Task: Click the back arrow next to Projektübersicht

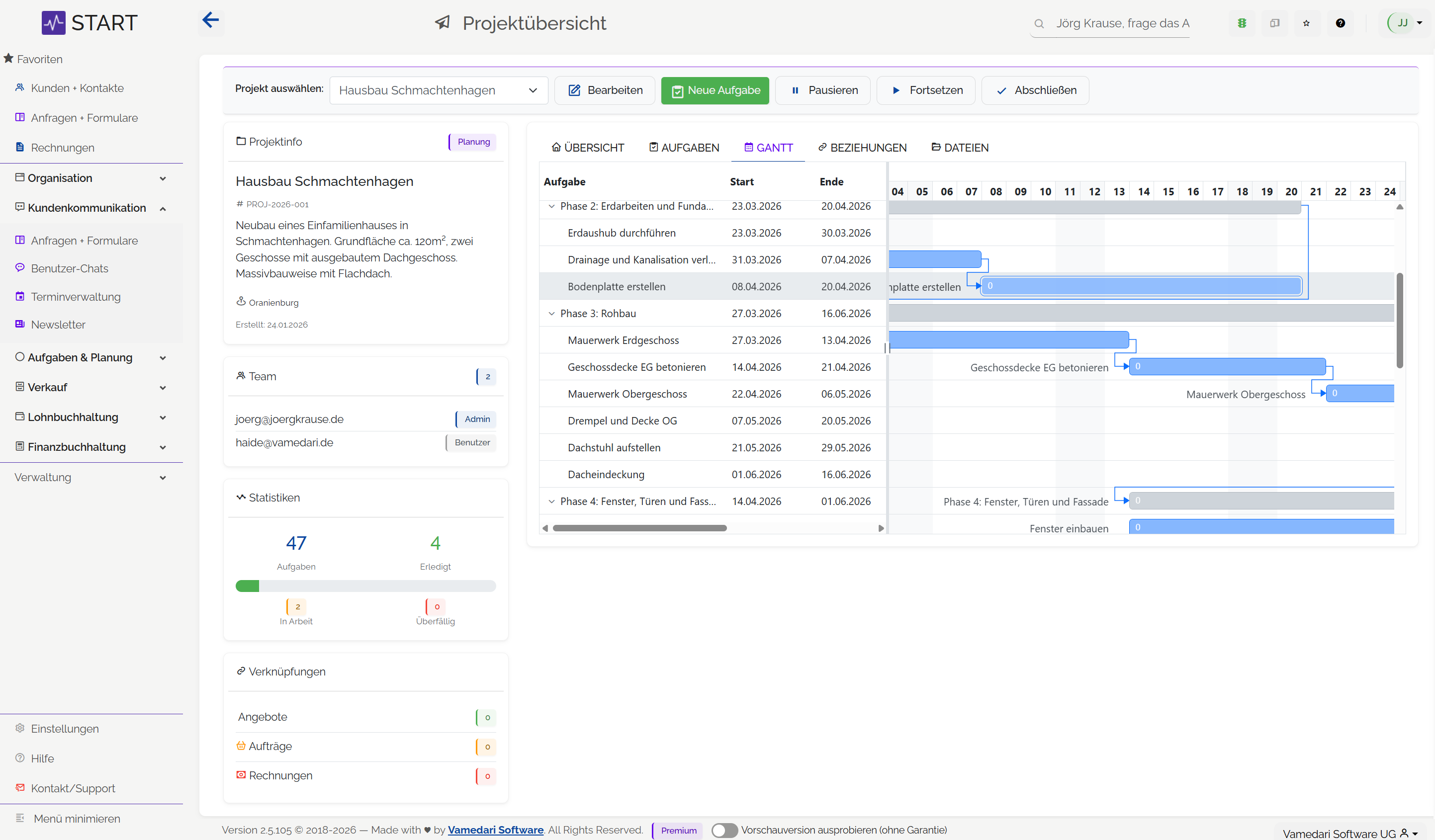Action: (x=211, y=20)
